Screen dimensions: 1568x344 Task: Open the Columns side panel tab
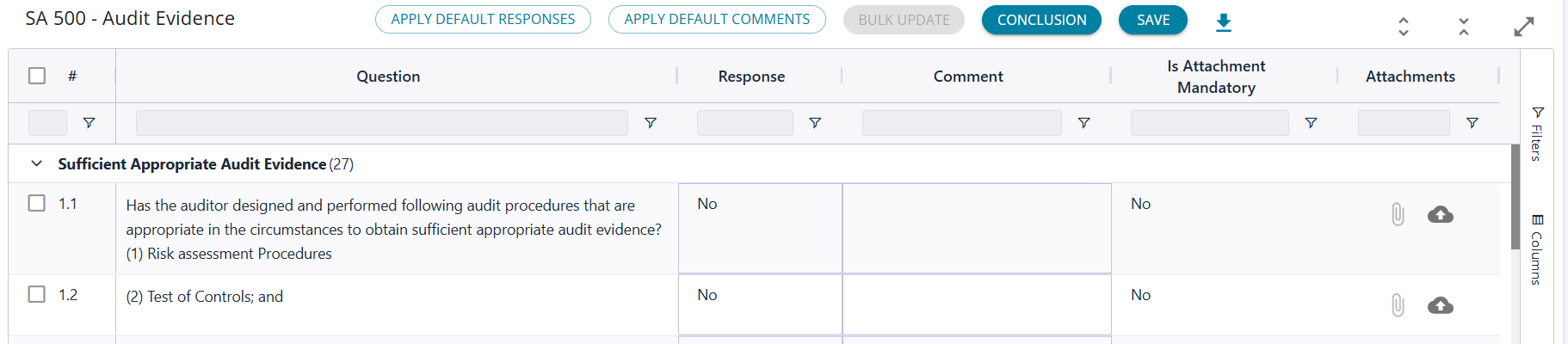pyautogui.click(x=1537, y=249)
